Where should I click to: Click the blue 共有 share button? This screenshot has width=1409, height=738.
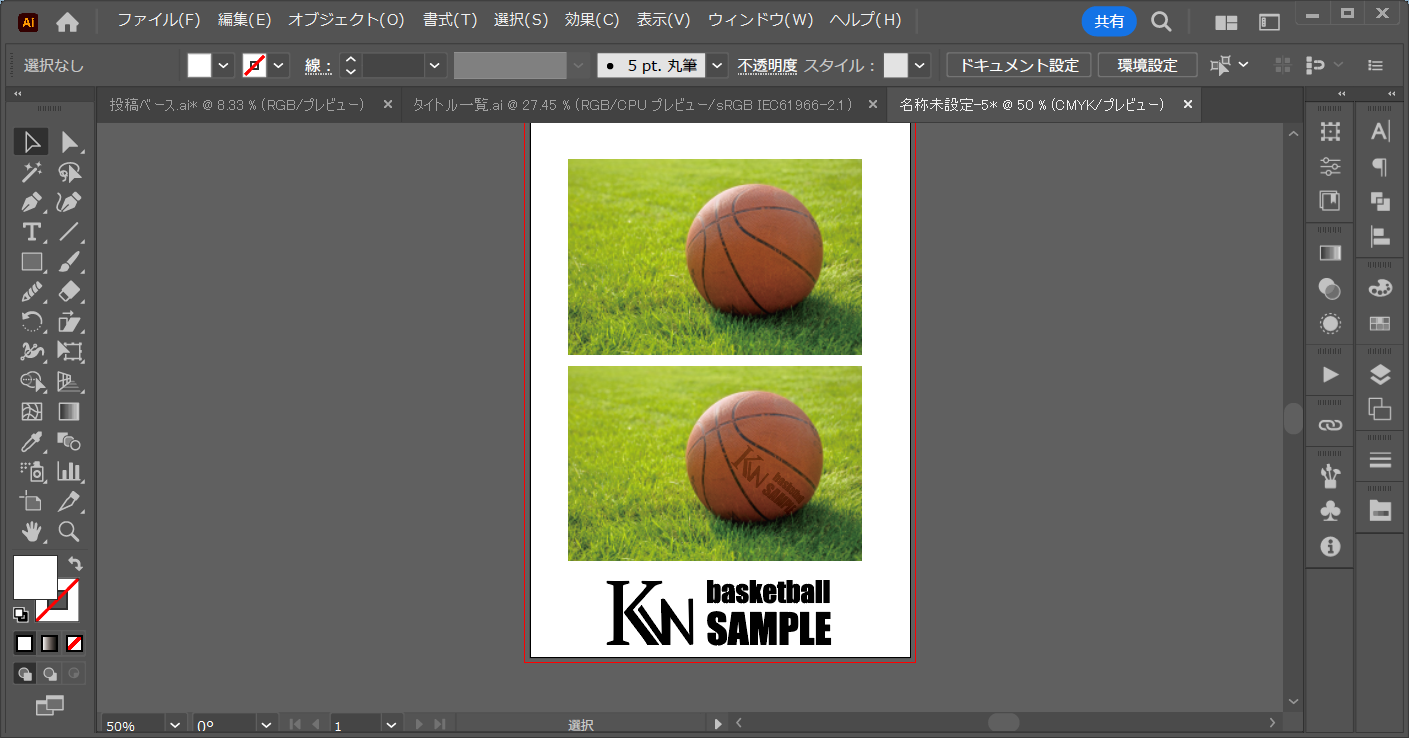pyautogui.click(x=1108, y=21)
